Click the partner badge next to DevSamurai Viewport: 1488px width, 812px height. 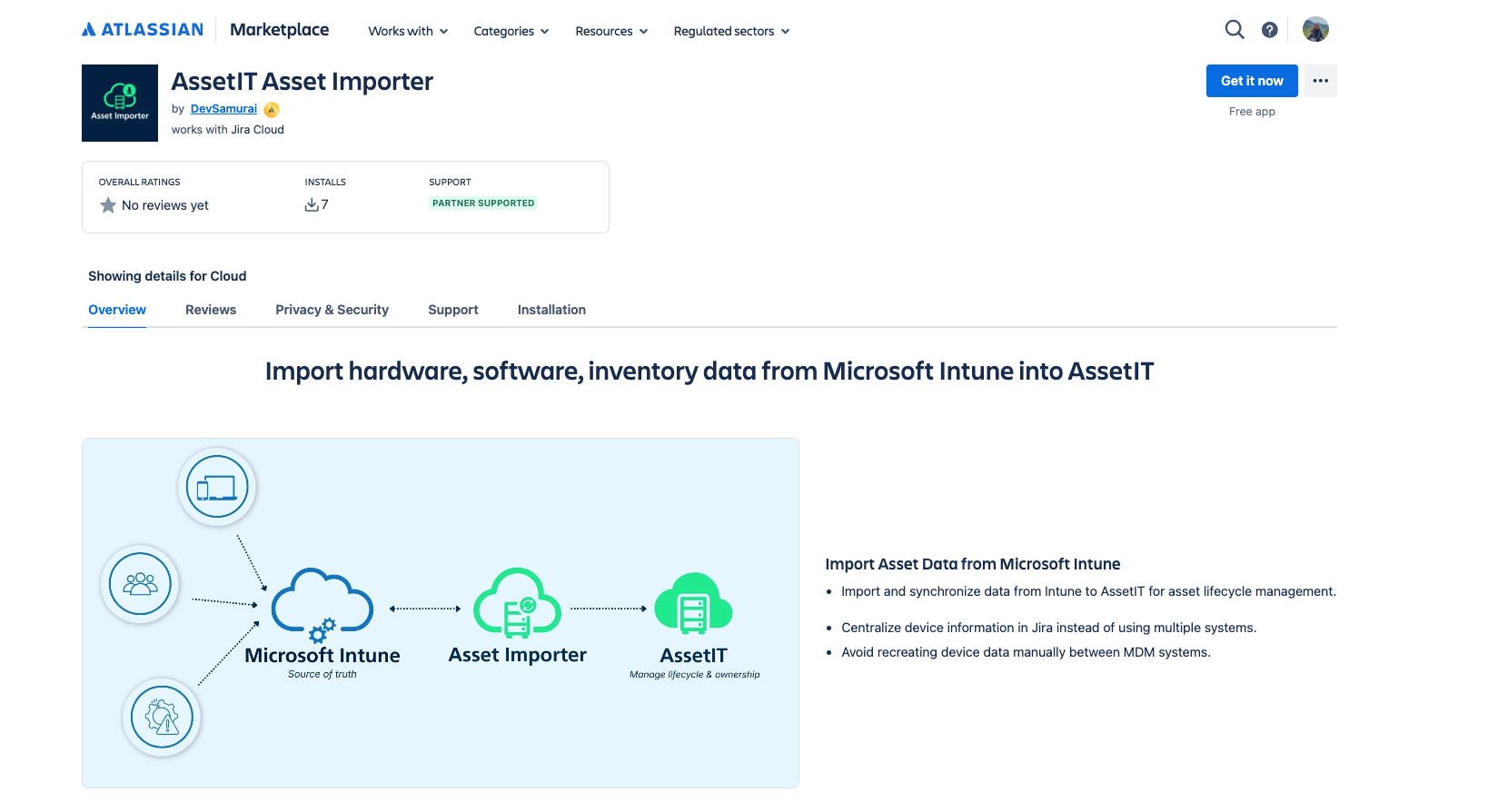click(x=272, y=110)
